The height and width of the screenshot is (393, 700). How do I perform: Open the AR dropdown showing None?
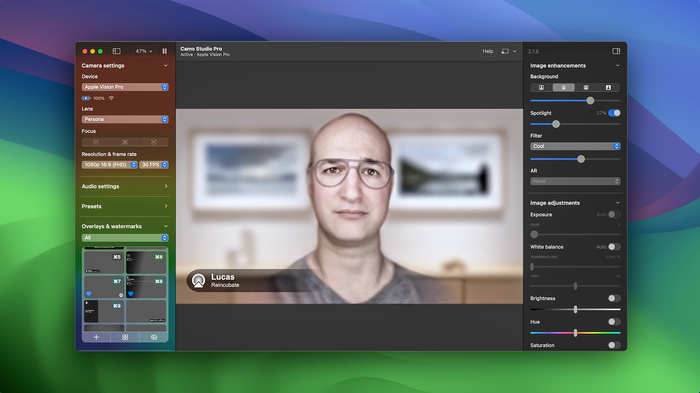pos(575,181)
